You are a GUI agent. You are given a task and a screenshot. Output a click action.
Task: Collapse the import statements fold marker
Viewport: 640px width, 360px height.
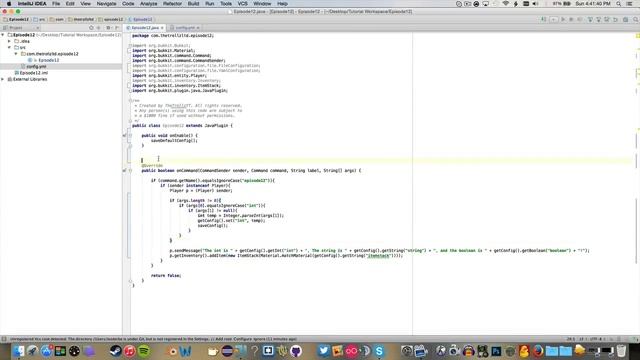130,45
